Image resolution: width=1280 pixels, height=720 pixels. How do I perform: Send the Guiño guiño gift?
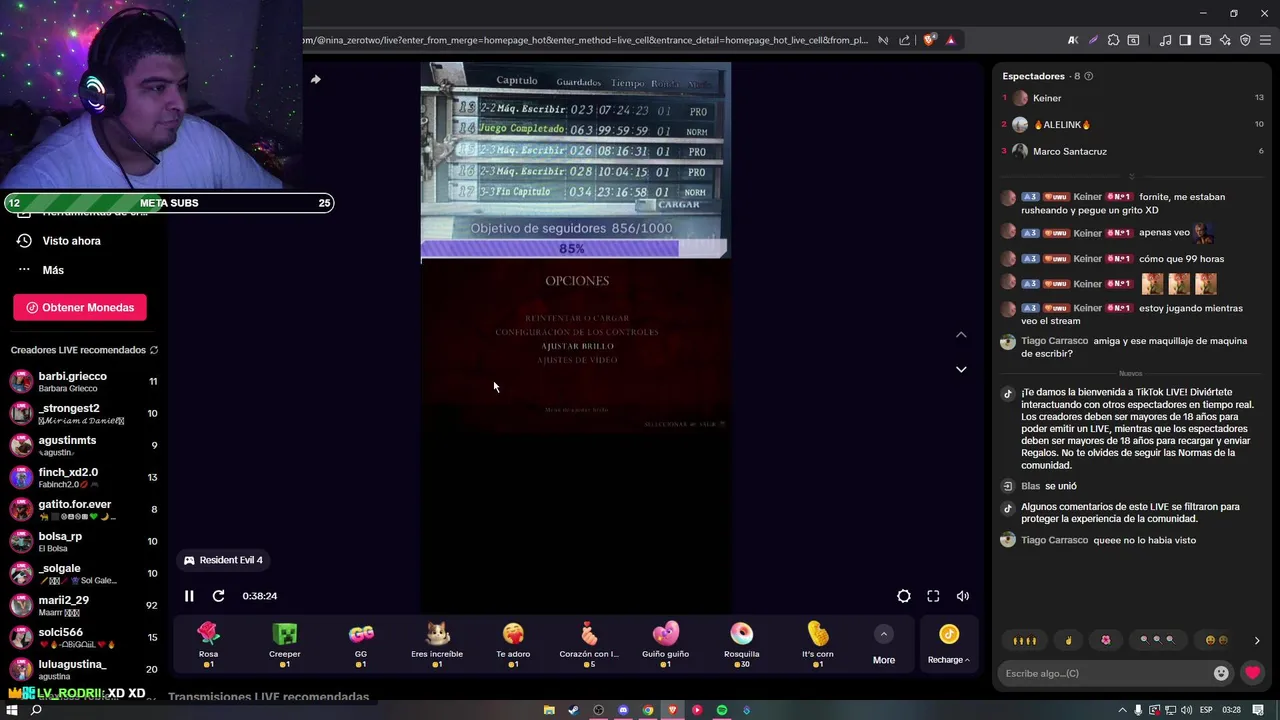[665, 644]
